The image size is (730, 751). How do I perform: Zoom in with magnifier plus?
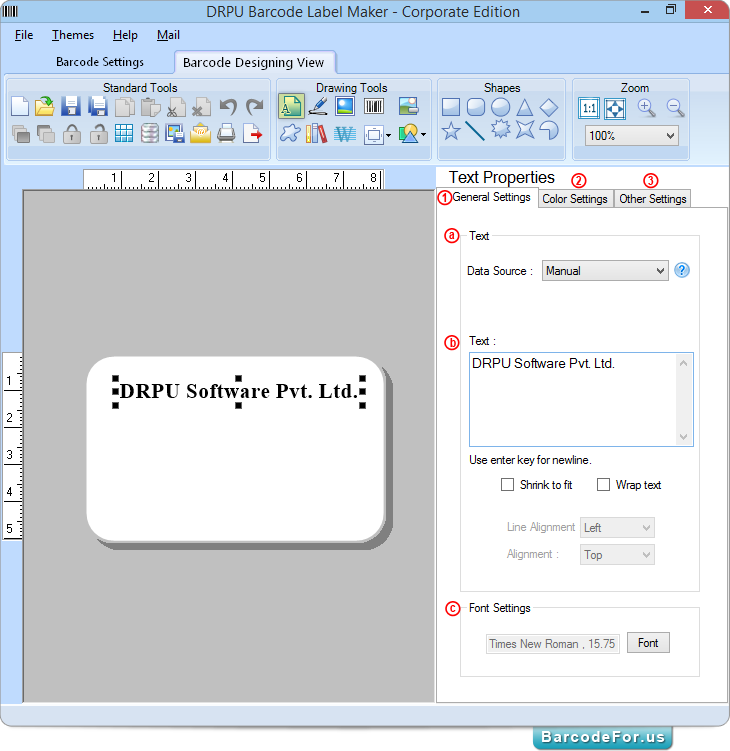(646, 108)
